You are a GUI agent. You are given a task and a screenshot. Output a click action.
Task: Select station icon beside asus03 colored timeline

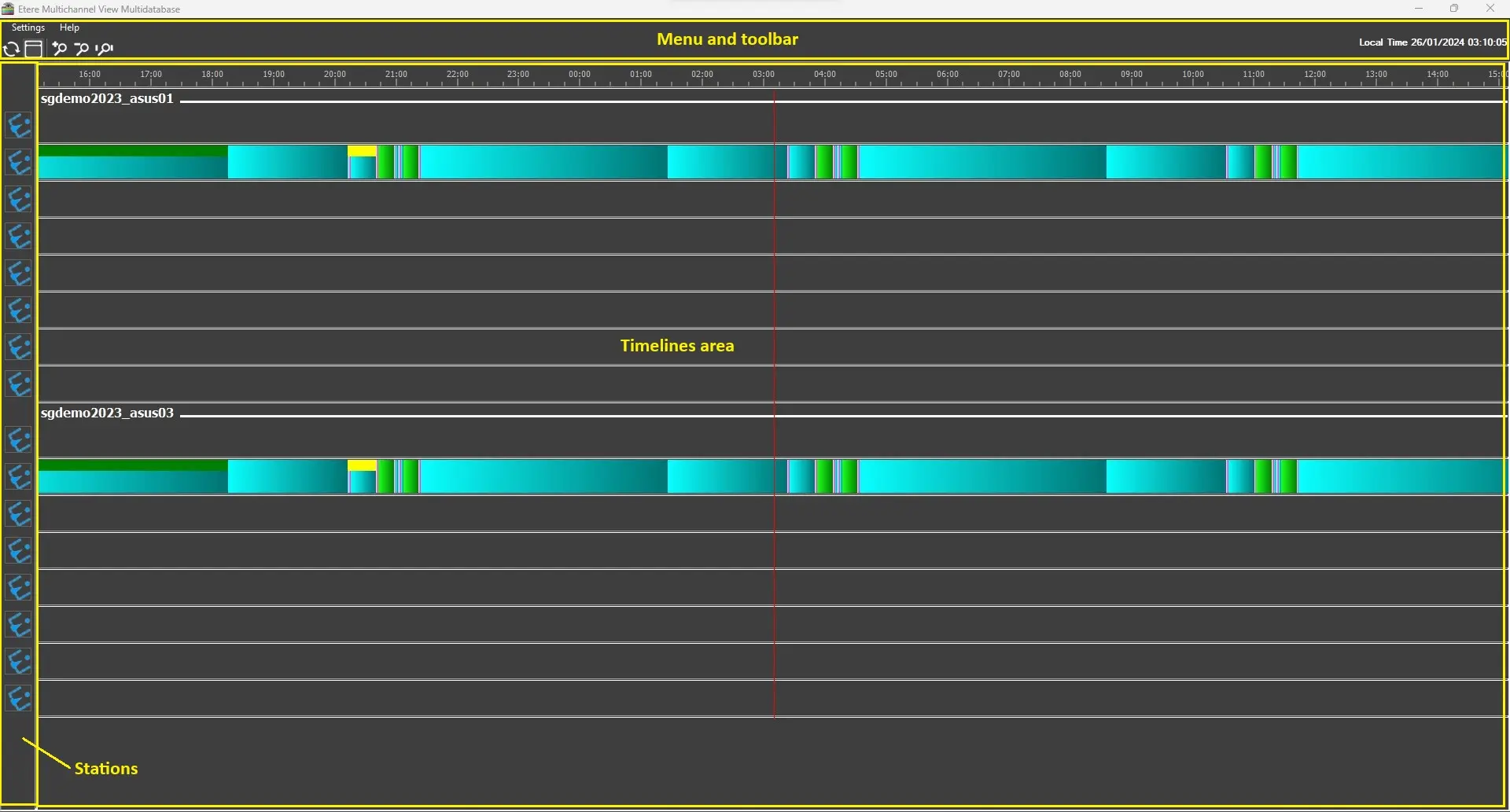[x=19, y=476]
